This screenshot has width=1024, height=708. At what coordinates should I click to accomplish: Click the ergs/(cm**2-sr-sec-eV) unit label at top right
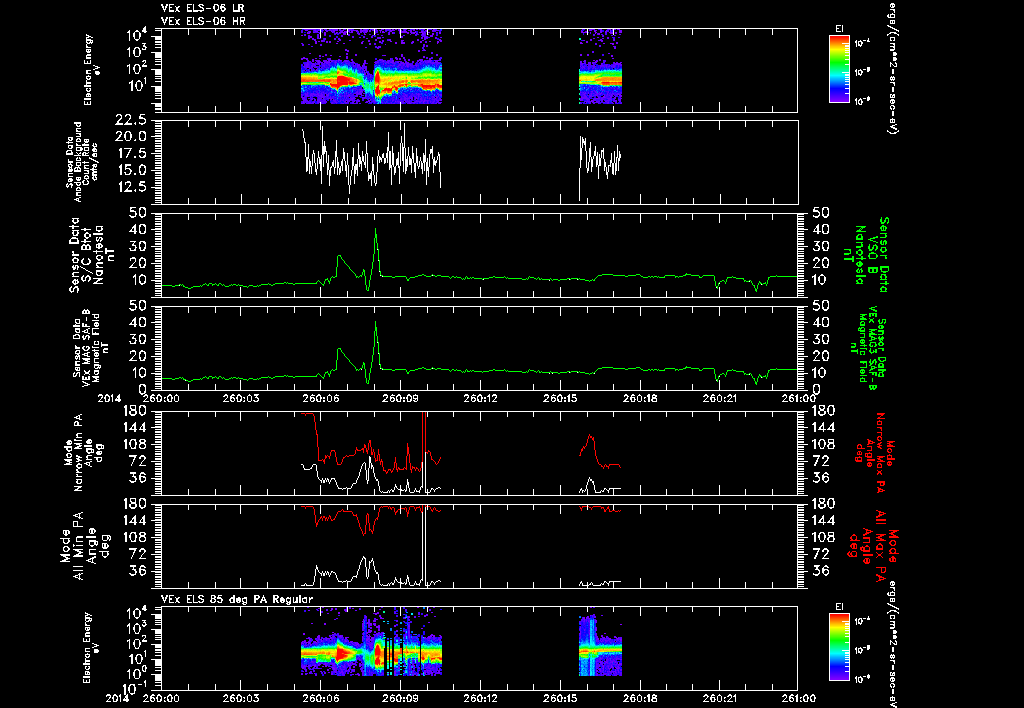pyautogui.click(x=891, y=67)
